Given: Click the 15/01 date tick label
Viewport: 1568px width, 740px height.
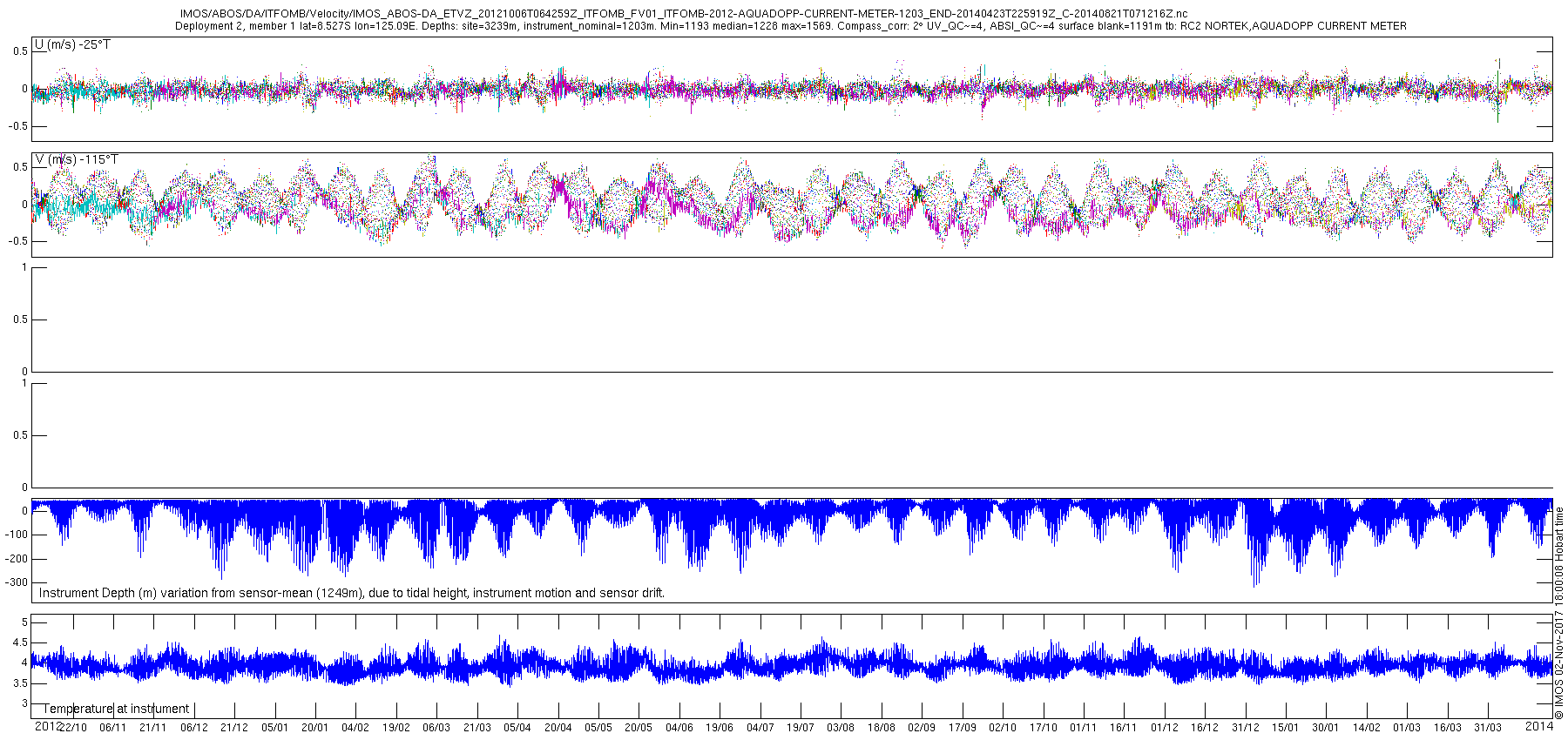Looking at the screenshot, I should pyautogui.click(x=1286, y=728).
